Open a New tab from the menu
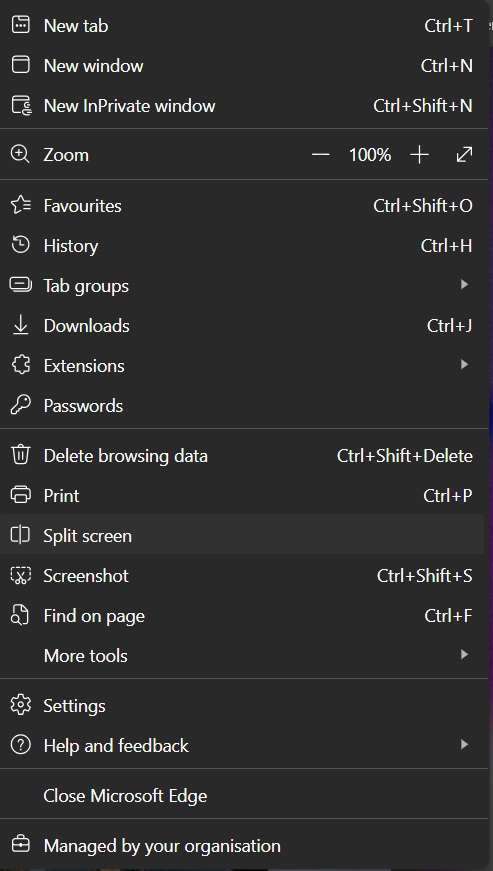493x871 pixels. click(242, 26)
